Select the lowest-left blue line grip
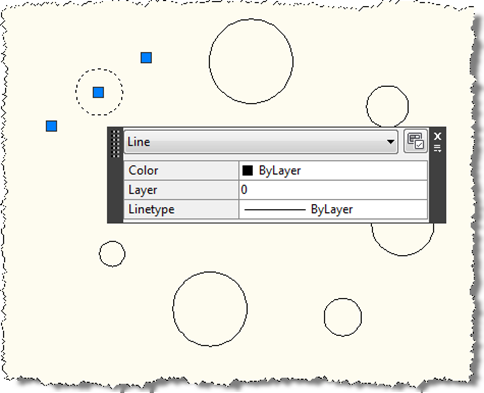Viewport: 484px width, 393px height. point(52,126)
